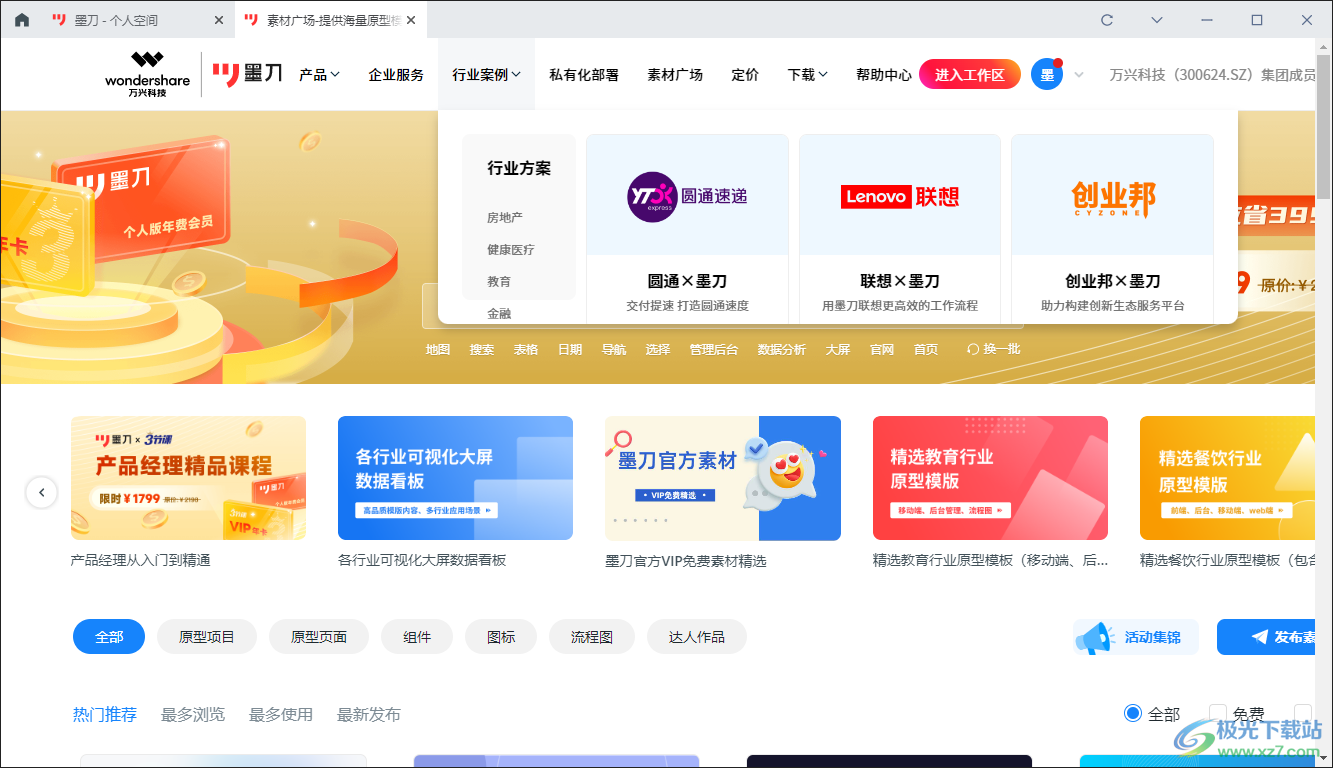Click the Wondershare 万兴科技 logo
Viewport: 1333px width, 768px height.
point(148,73)
